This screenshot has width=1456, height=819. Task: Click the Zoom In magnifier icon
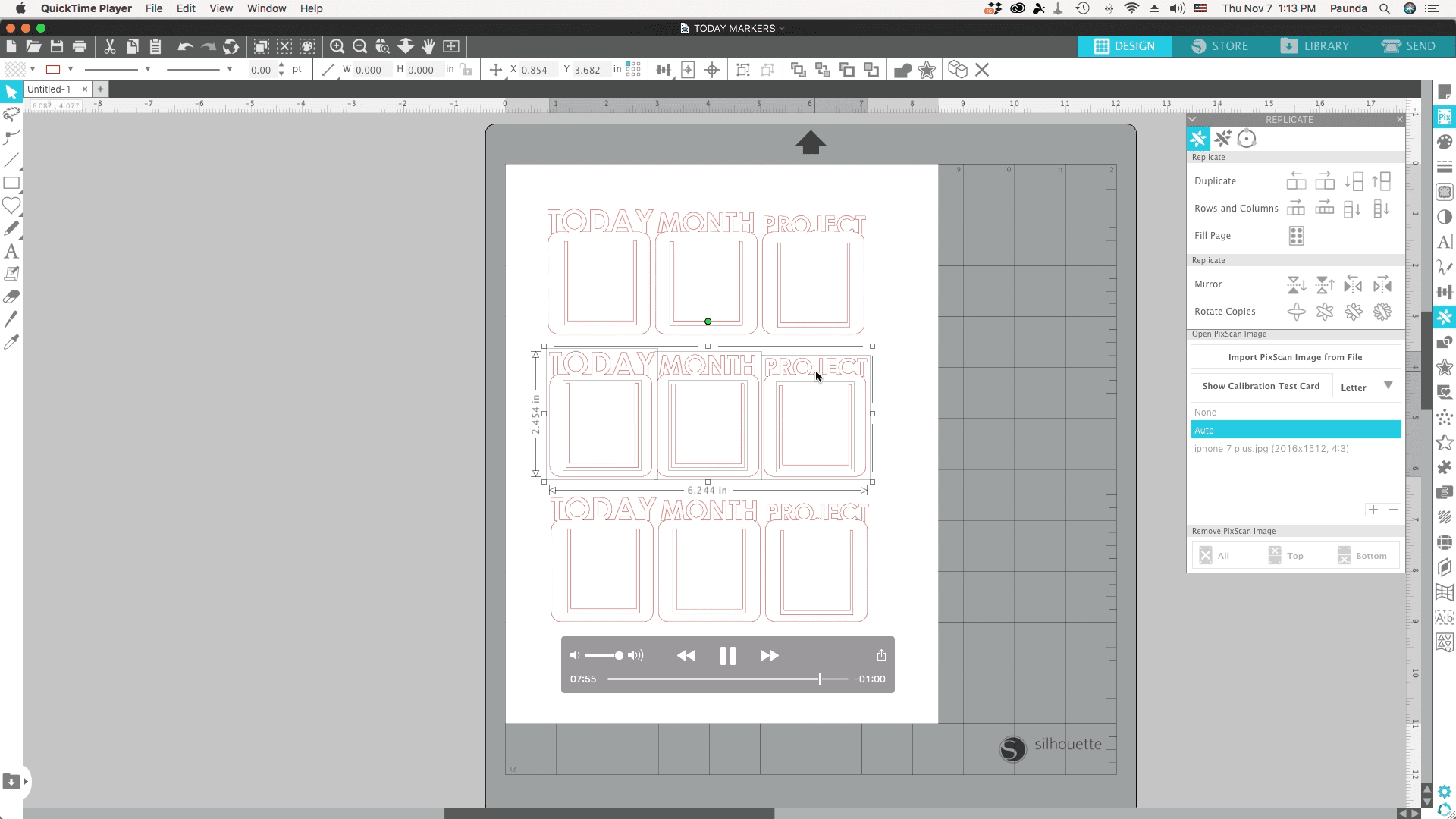tap(337, 46)
